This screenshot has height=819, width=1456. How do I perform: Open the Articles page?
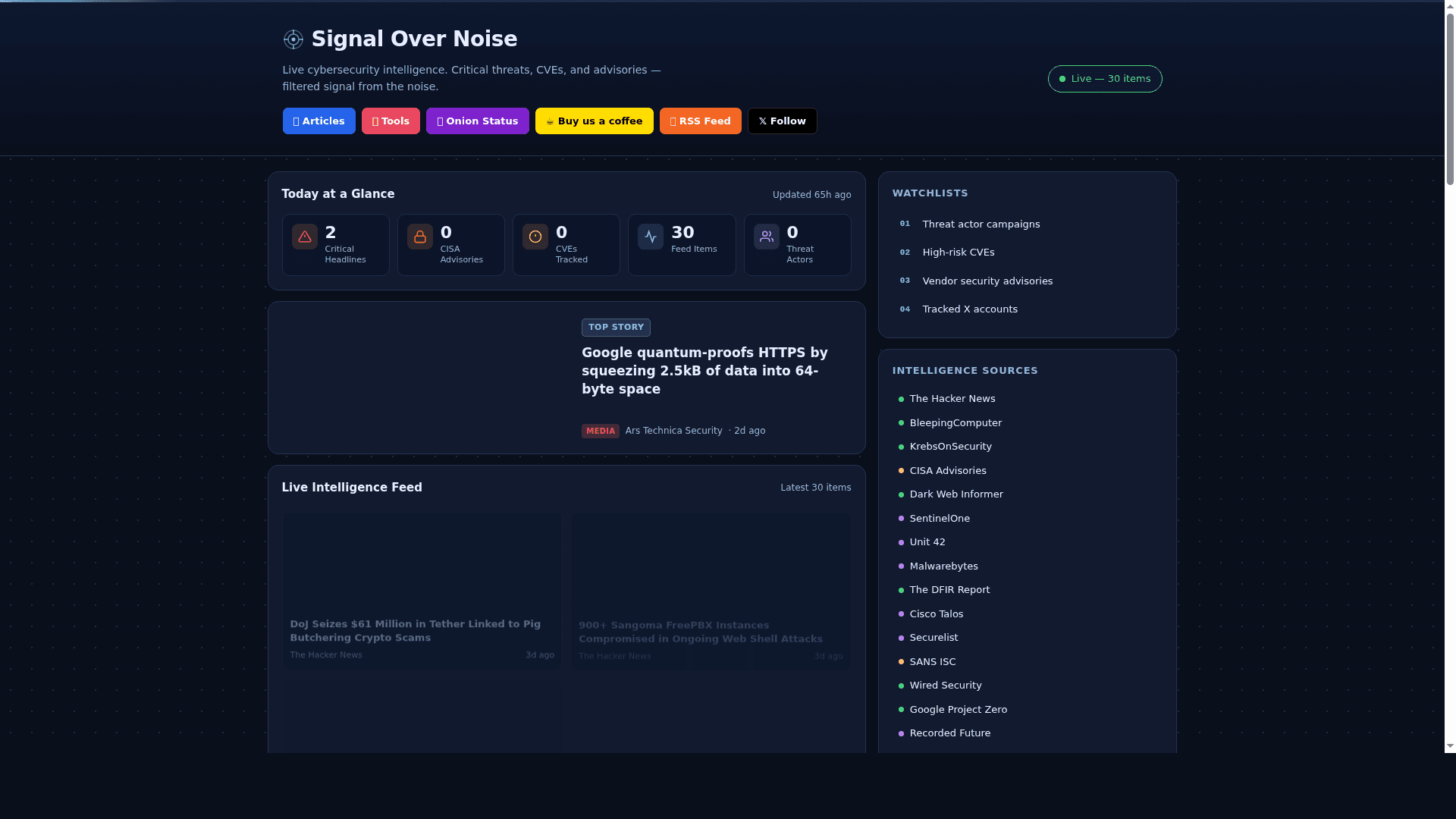318,121
